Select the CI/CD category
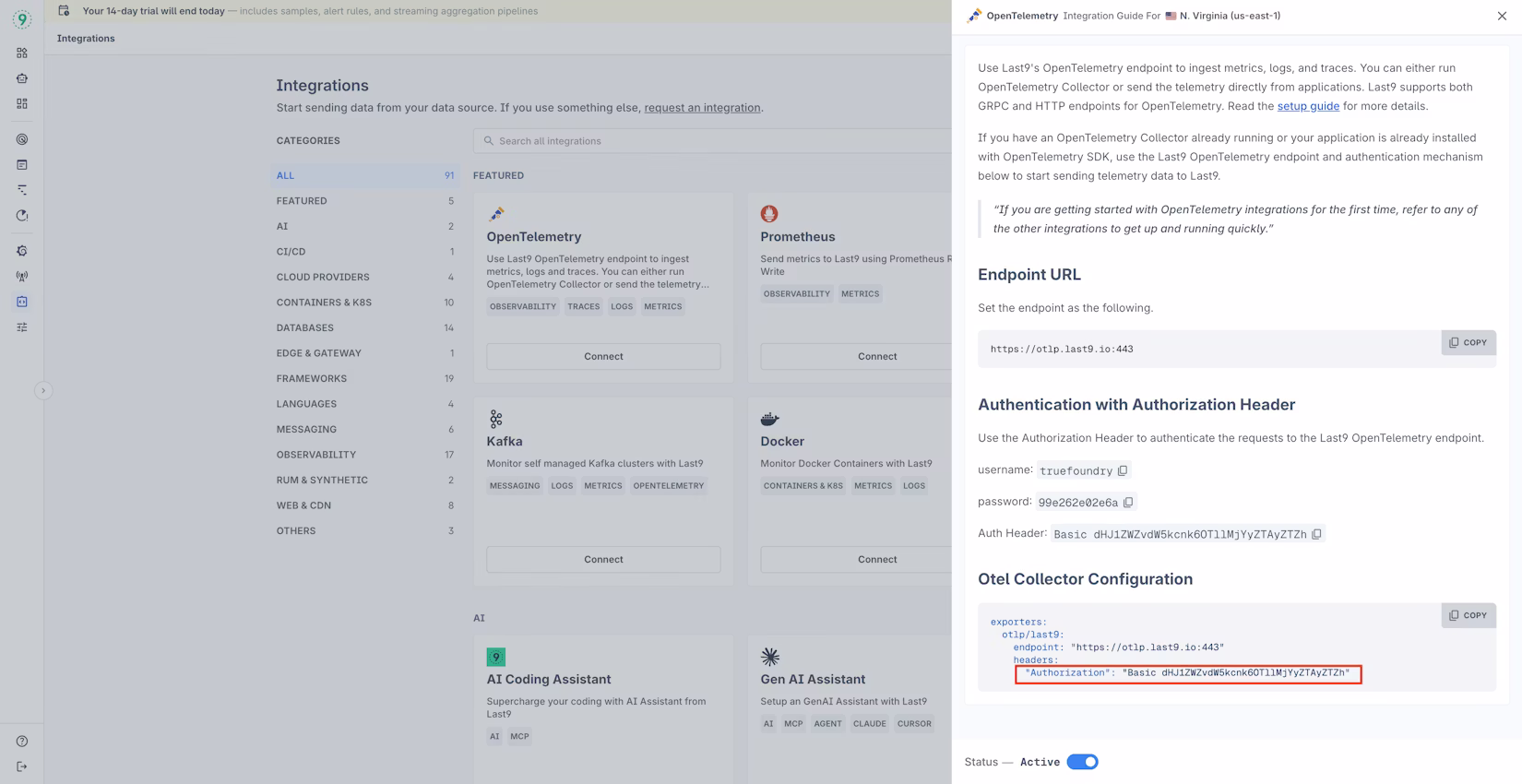 coord(365,252)
